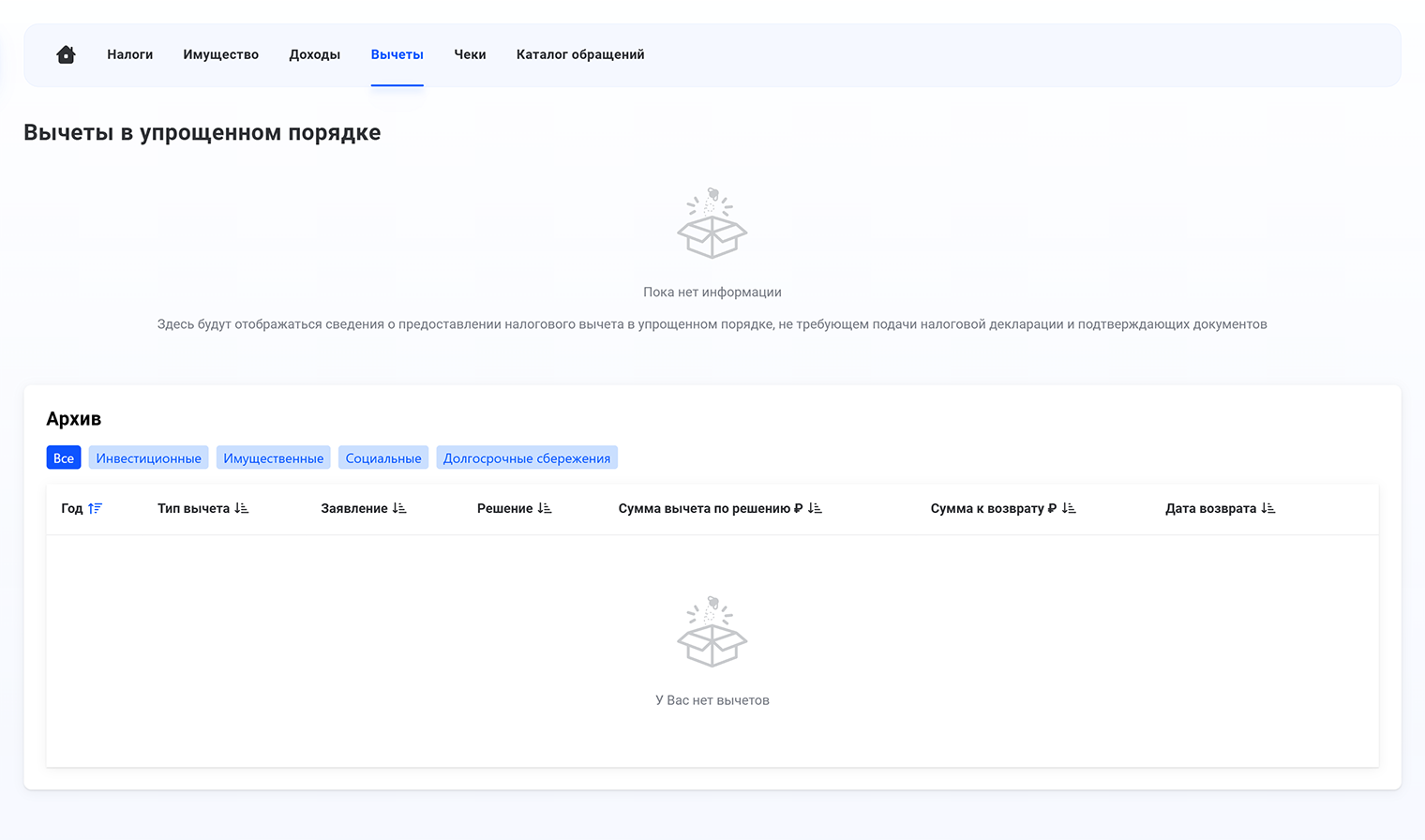Image resolution: width=1425 pixels, height=840 pixels.
Task: Sort Дата возврата using its icon
Action: tap(1268, 508)
